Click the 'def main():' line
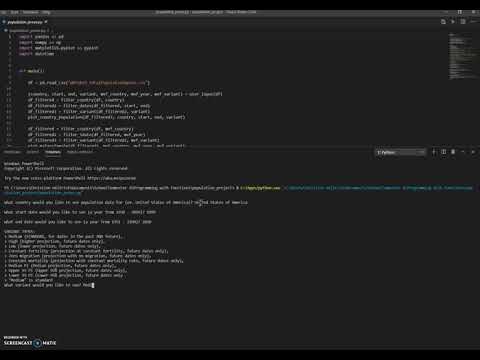The height and width of the screenshot is (360, 480). (32, 71)
